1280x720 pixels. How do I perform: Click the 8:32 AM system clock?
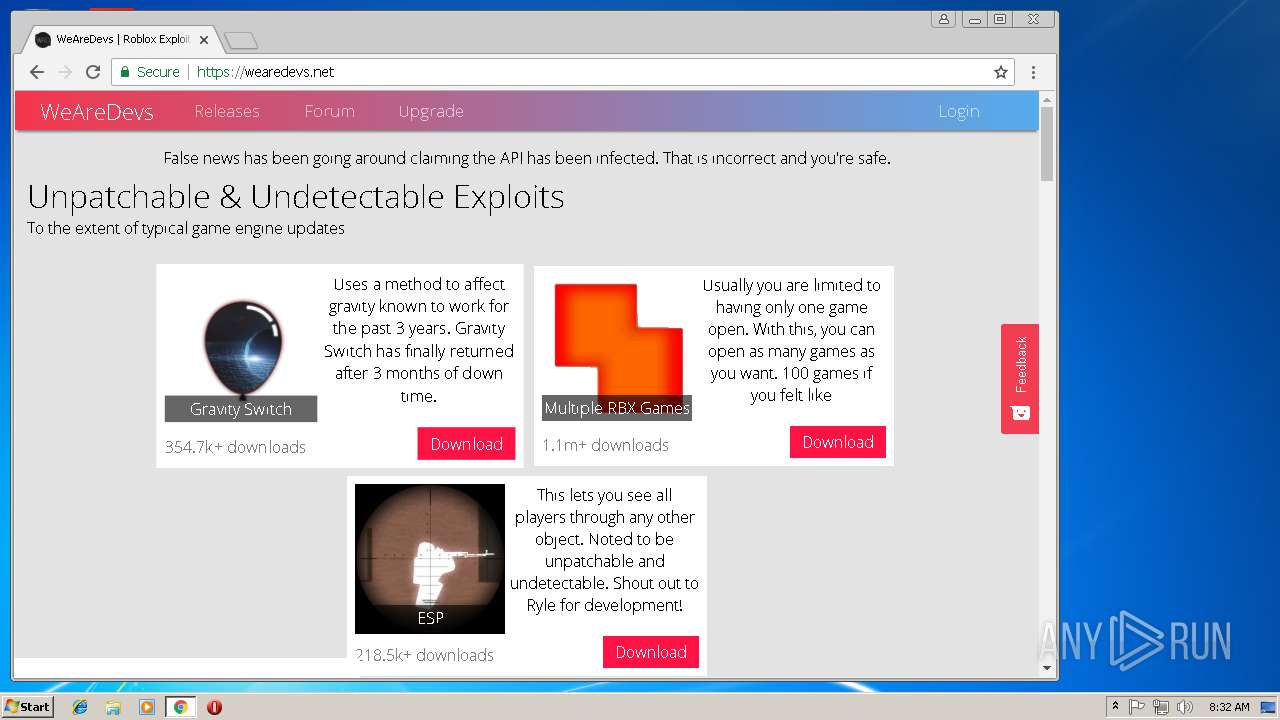tap(1229, 707)
